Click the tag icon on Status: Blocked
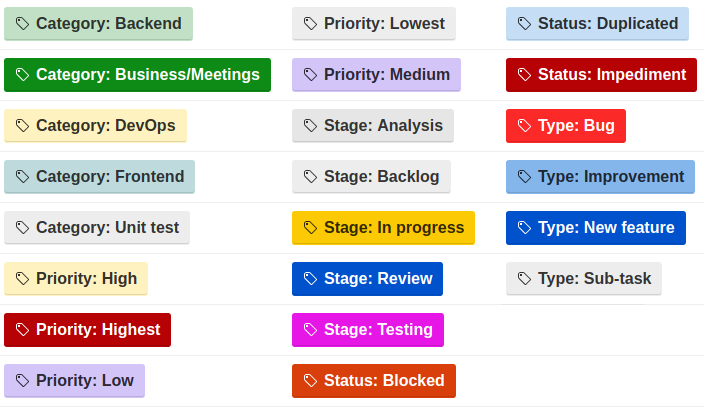 click(x=311, y=381)
